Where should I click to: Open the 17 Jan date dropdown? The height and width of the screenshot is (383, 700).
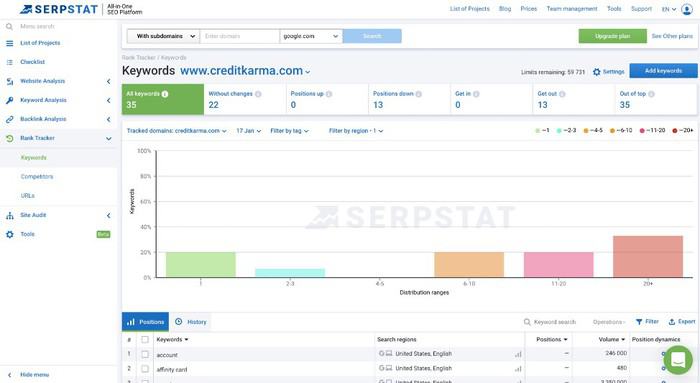click(x=249, y=131)
